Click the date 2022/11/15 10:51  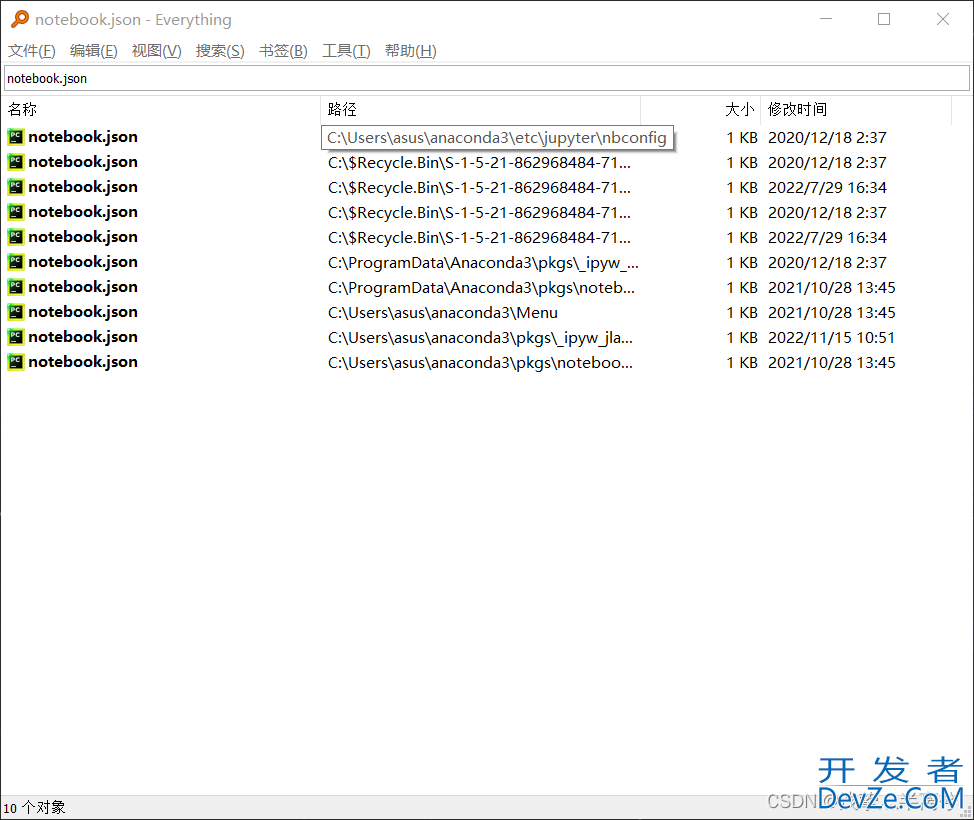click(x=831, y=337)
